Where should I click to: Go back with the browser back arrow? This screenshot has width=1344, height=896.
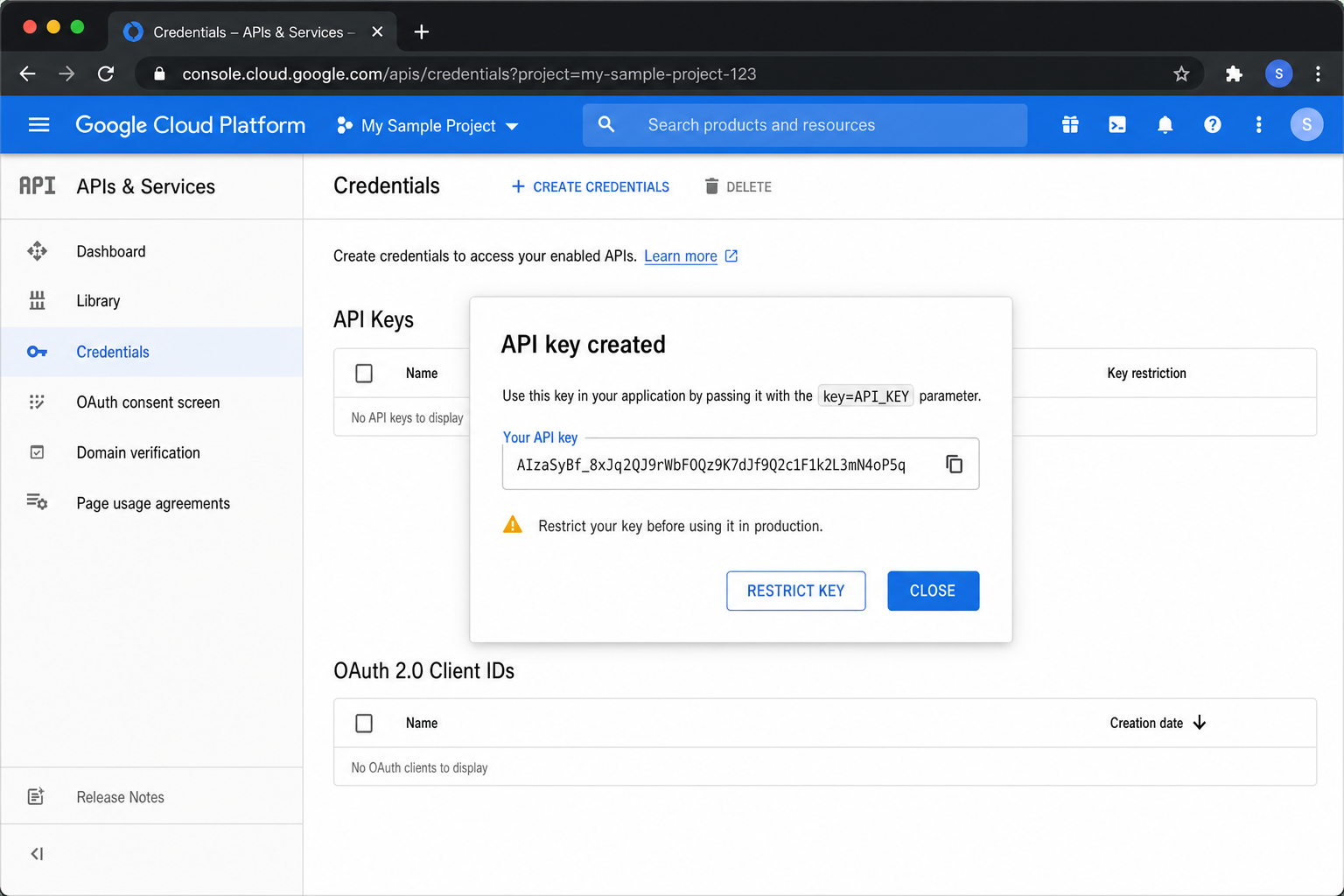pos(28,73)
